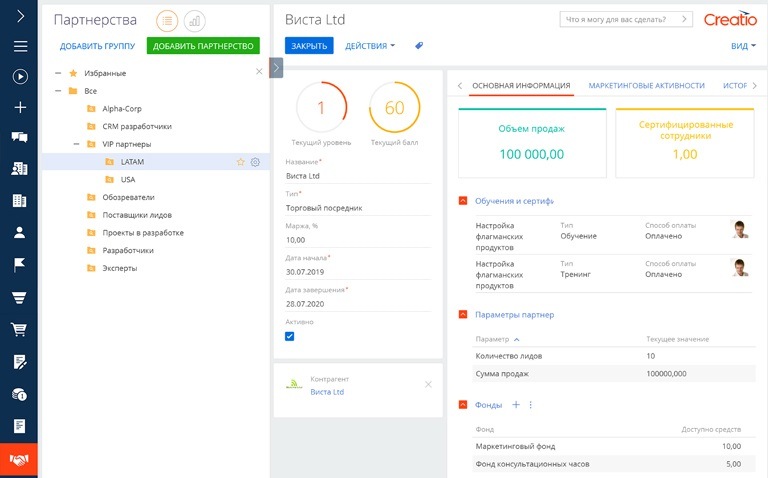Switch to Маркетинговые активности tab
768x478 pixels.
click(647, 85)
